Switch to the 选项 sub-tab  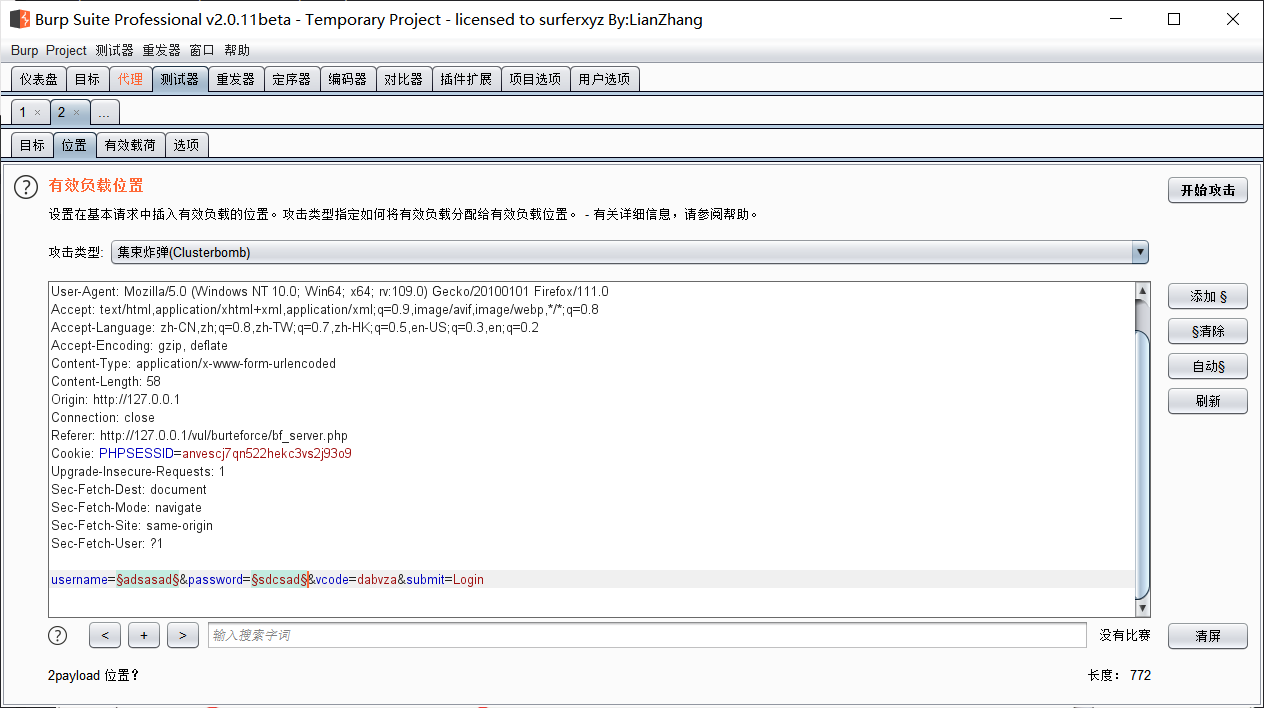click(186, 145)
